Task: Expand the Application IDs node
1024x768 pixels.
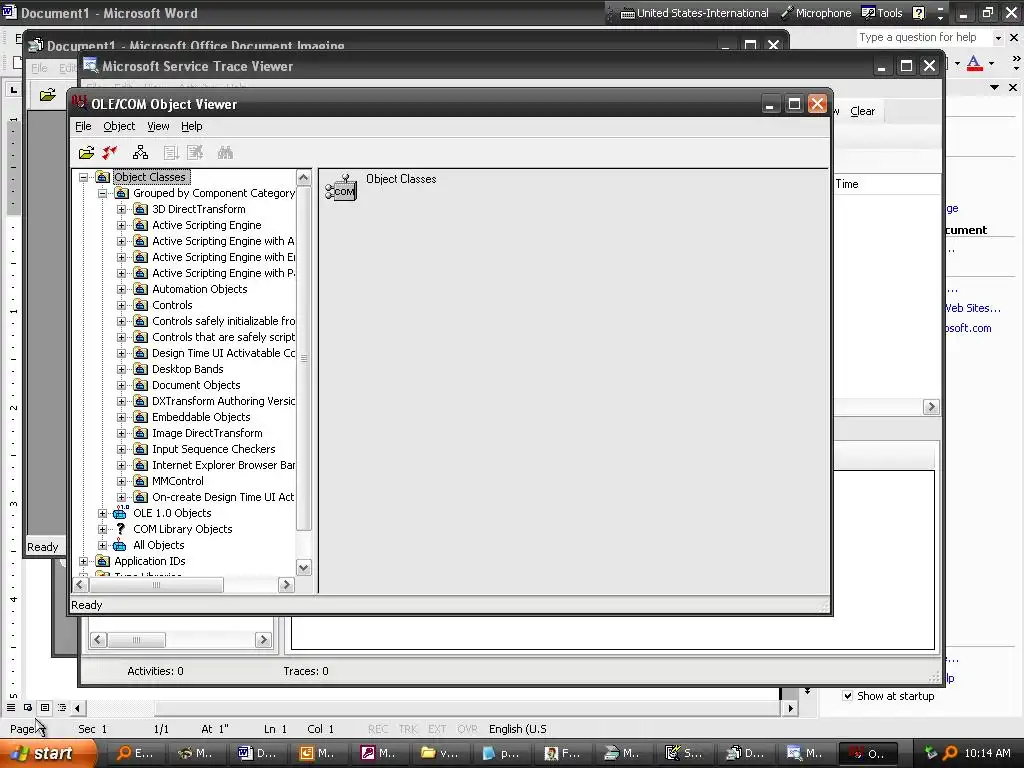Action: pos(84,561)
